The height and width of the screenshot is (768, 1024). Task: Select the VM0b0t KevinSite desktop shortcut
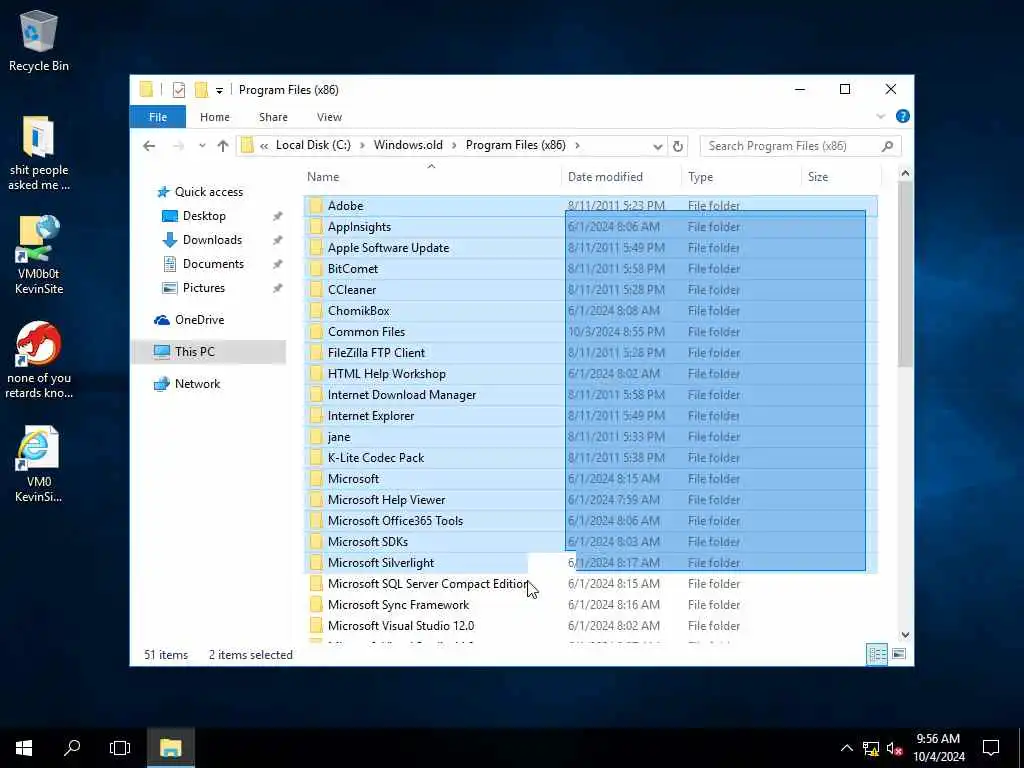(x=39, y=255)
